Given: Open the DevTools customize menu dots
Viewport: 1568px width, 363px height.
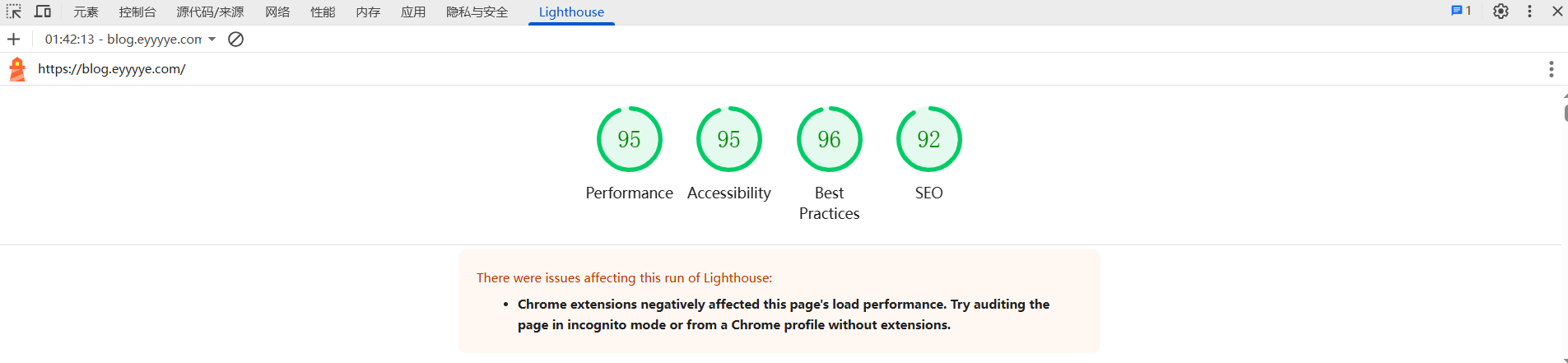Looking at the screenshot, I should pyautogui.click(x=1529, y=12).
